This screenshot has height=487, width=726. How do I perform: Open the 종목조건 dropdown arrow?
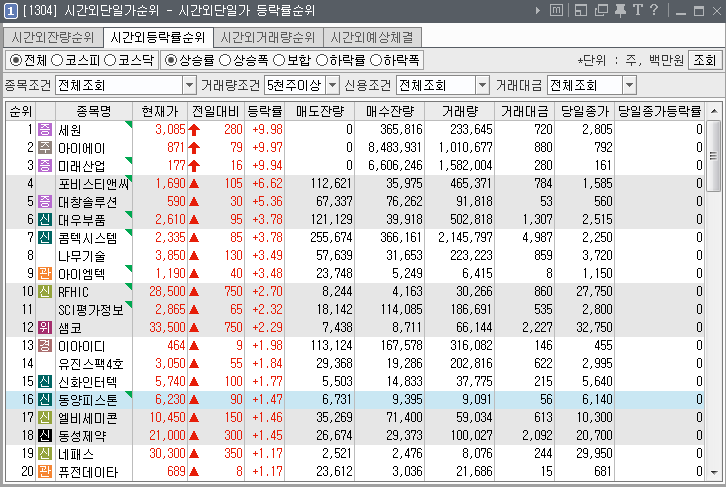coord(189,85)
